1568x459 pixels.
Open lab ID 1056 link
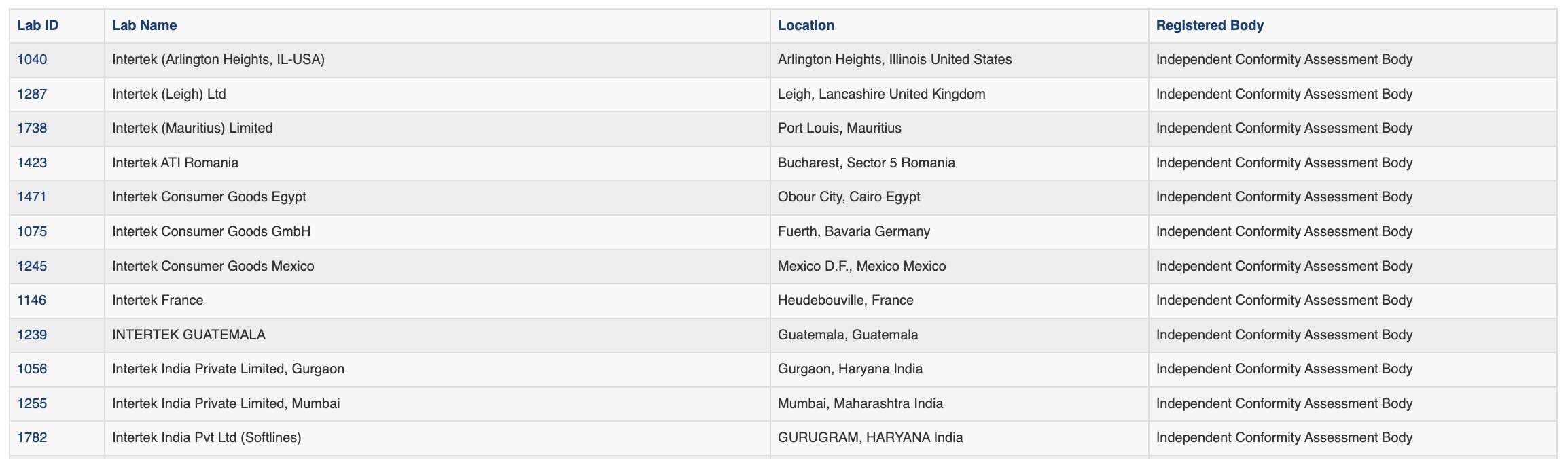tap(32, 369)
